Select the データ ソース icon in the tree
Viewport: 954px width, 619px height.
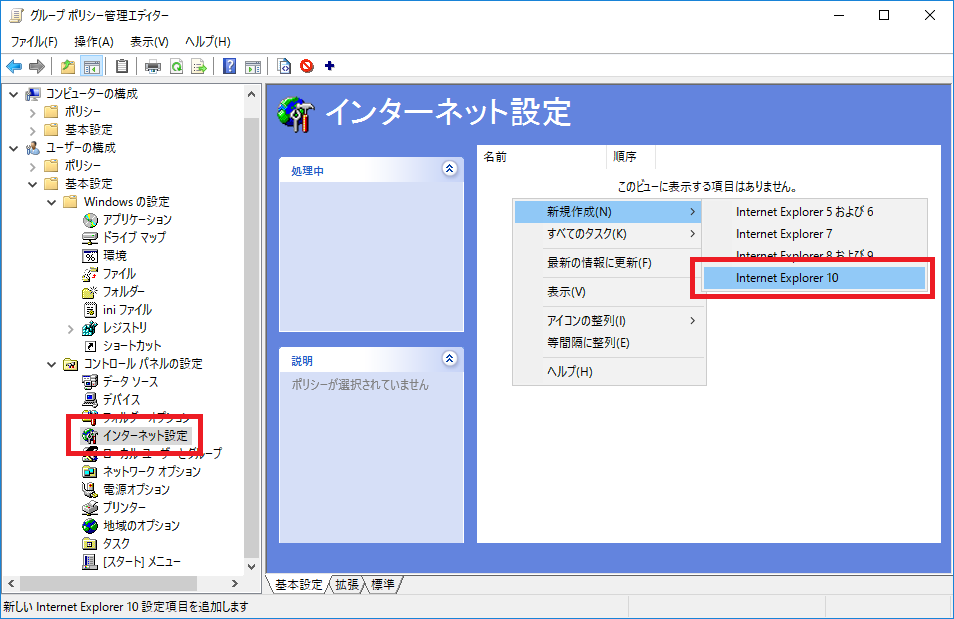tap(90, 382)
